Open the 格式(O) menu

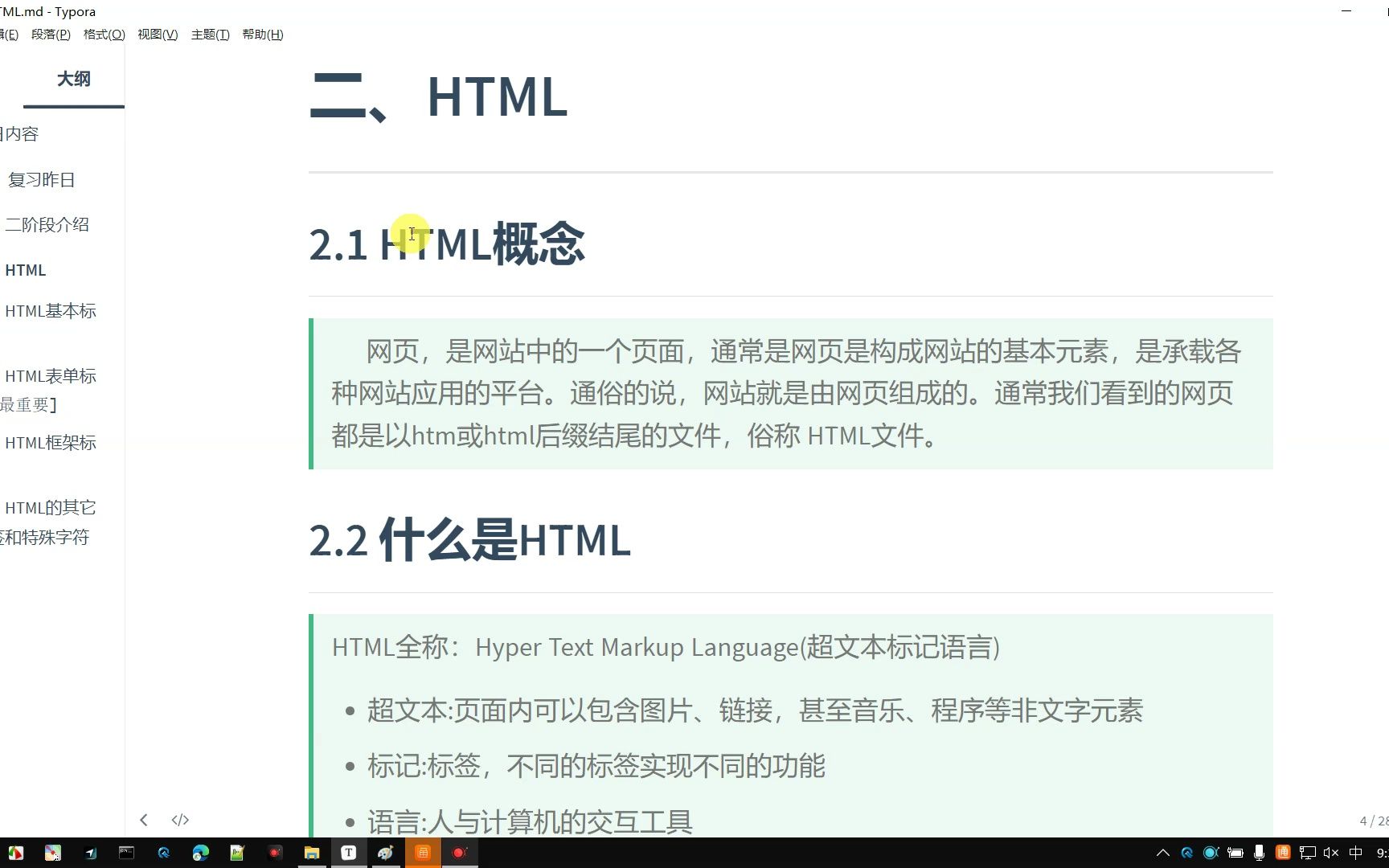(x=104, y=35)
